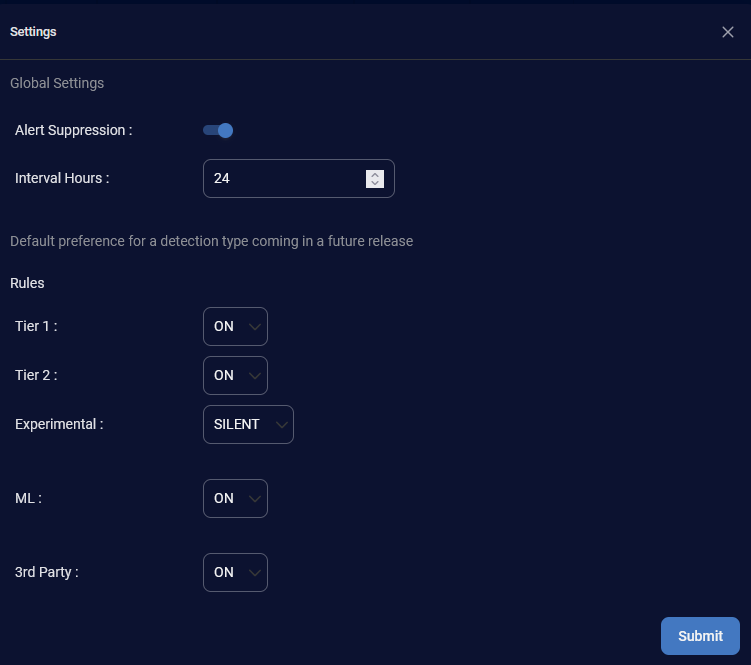The width and height of the screenshot is (751, 665).
Task: Click the chevron arrow in Tier 1 selector
Action: [x=255, y=327]
